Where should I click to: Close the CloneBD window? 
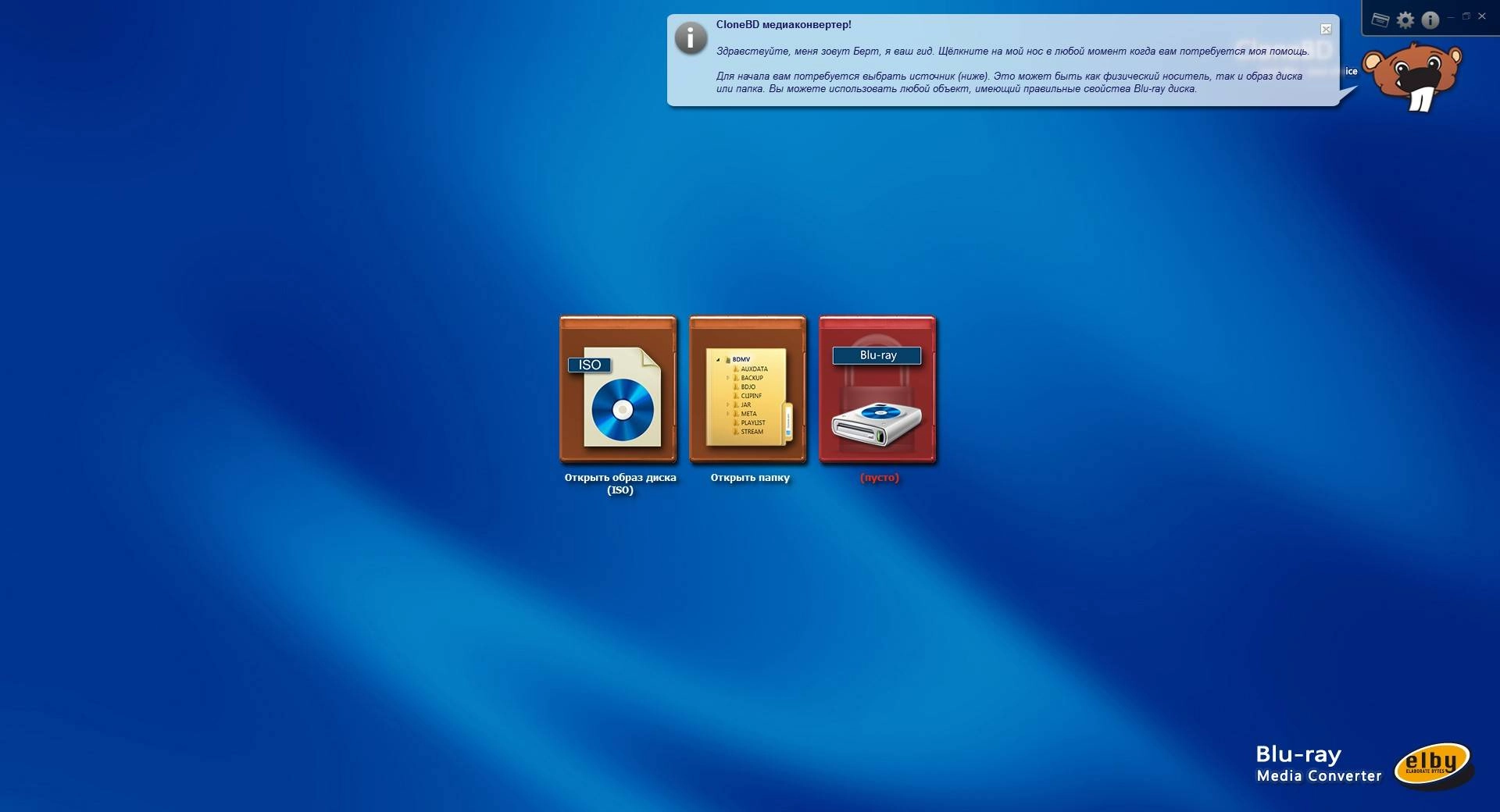[1482, 16]
